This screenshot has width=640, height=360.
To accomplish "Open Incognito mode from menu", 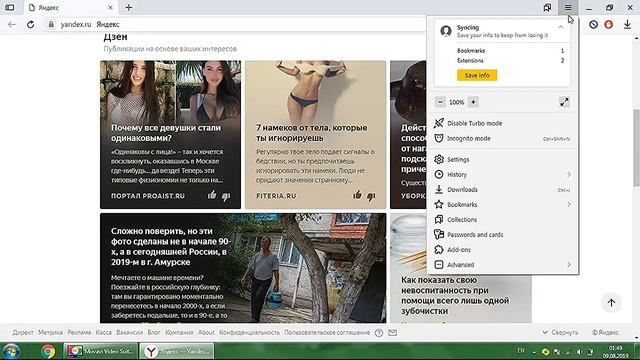I will pos(502,138).
